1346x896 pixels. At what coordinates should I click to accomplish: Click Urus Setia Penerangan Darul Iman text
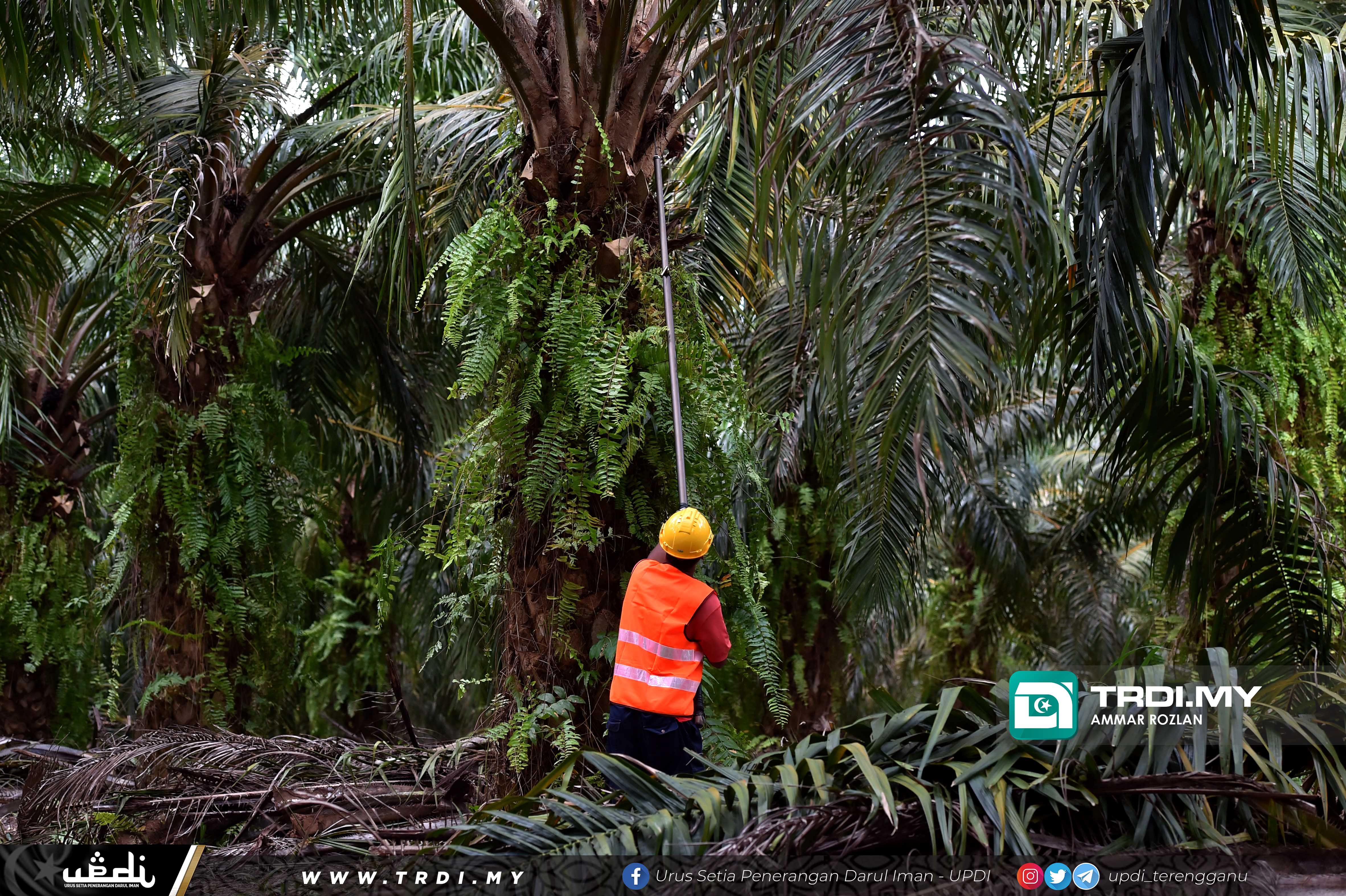tap(823, 876)
